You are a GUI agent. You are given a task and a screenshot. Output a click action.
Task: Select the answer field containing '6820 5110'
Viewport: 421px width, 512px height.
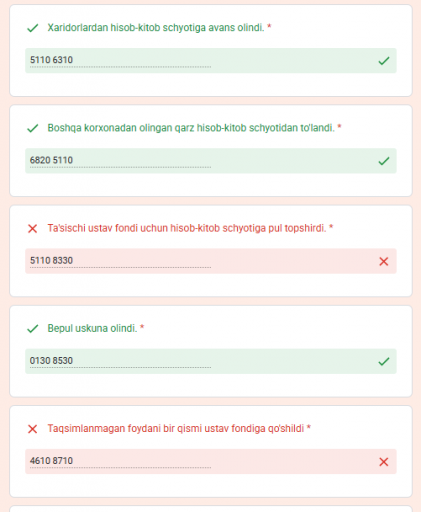(211, 161)
